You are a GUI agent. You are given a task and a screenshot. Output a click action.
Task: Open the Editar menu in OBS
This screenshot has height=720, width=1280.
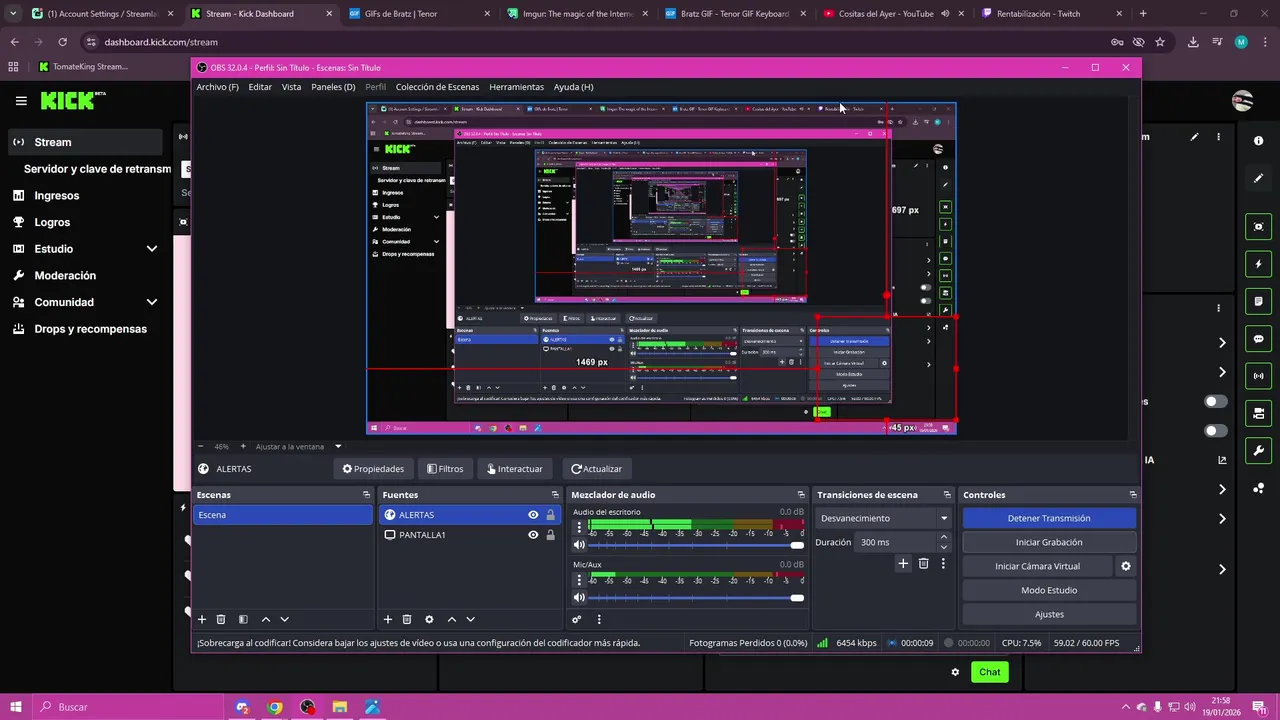click(x=260, y=87)
